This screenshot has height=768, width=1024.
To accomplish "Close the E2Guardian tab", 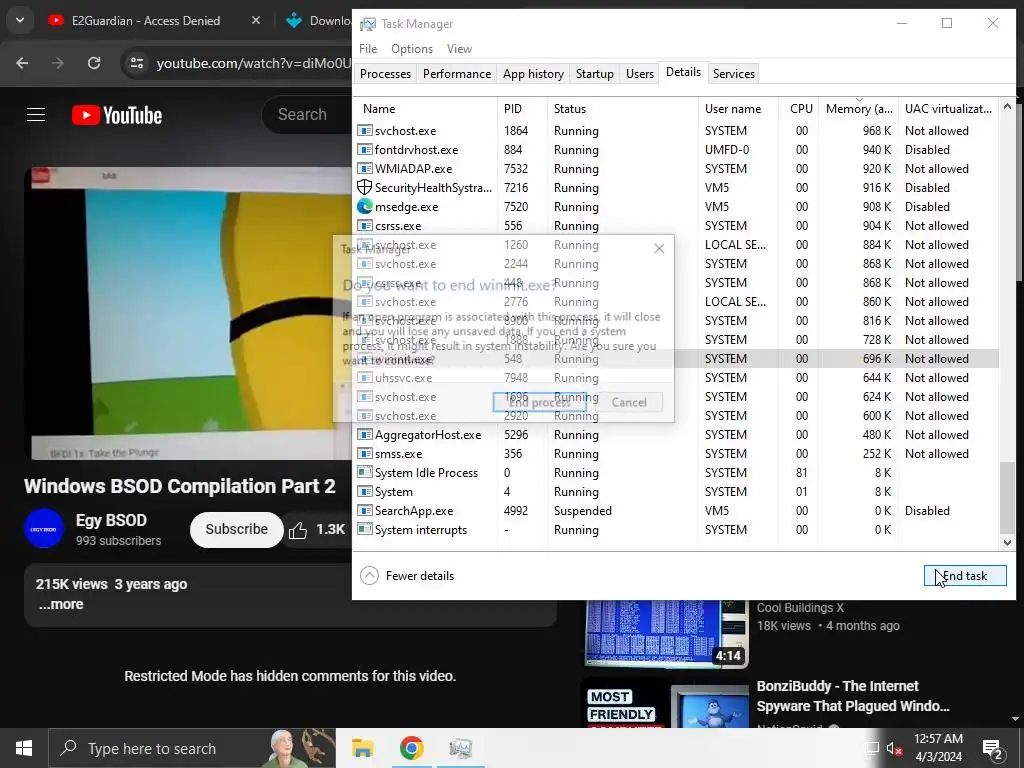I will pos(256,20).
